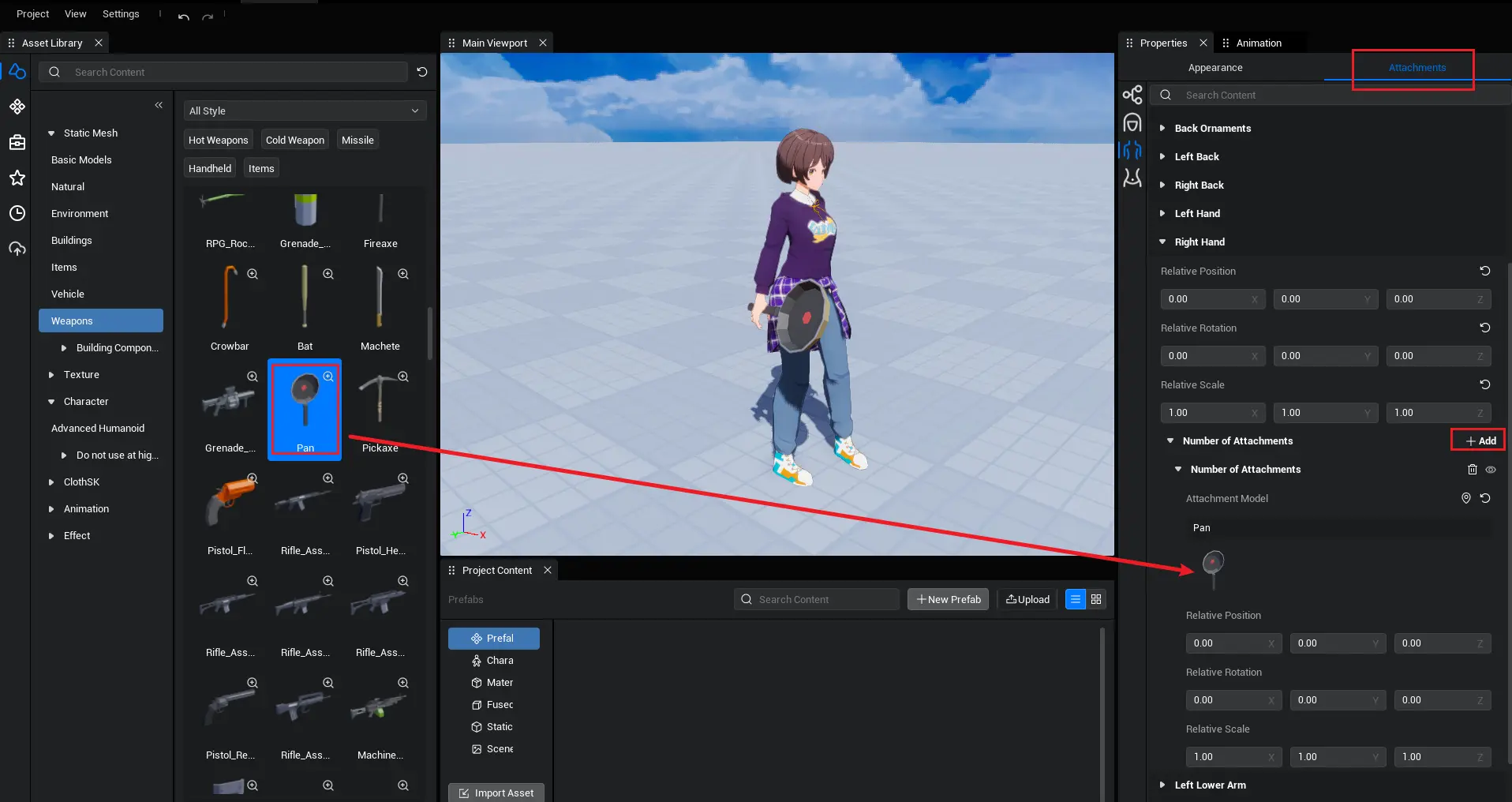Image resolution: width=1512 pixels, height=802 pixels.
Task: Filter assets by Items tag
Action: coord(261,168)
